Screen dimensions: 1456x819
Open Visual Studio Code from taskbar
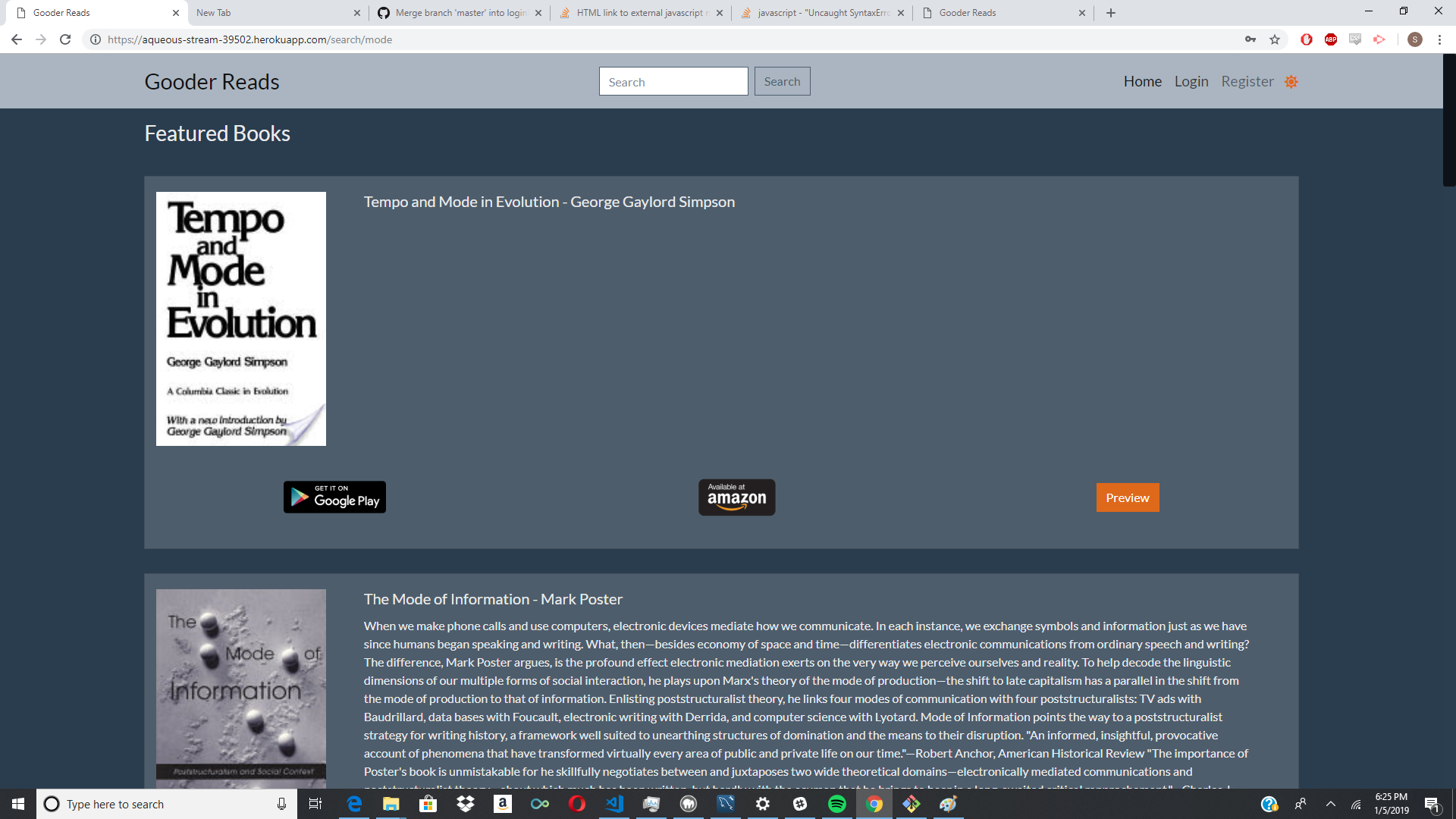click(x=614, y=804)
